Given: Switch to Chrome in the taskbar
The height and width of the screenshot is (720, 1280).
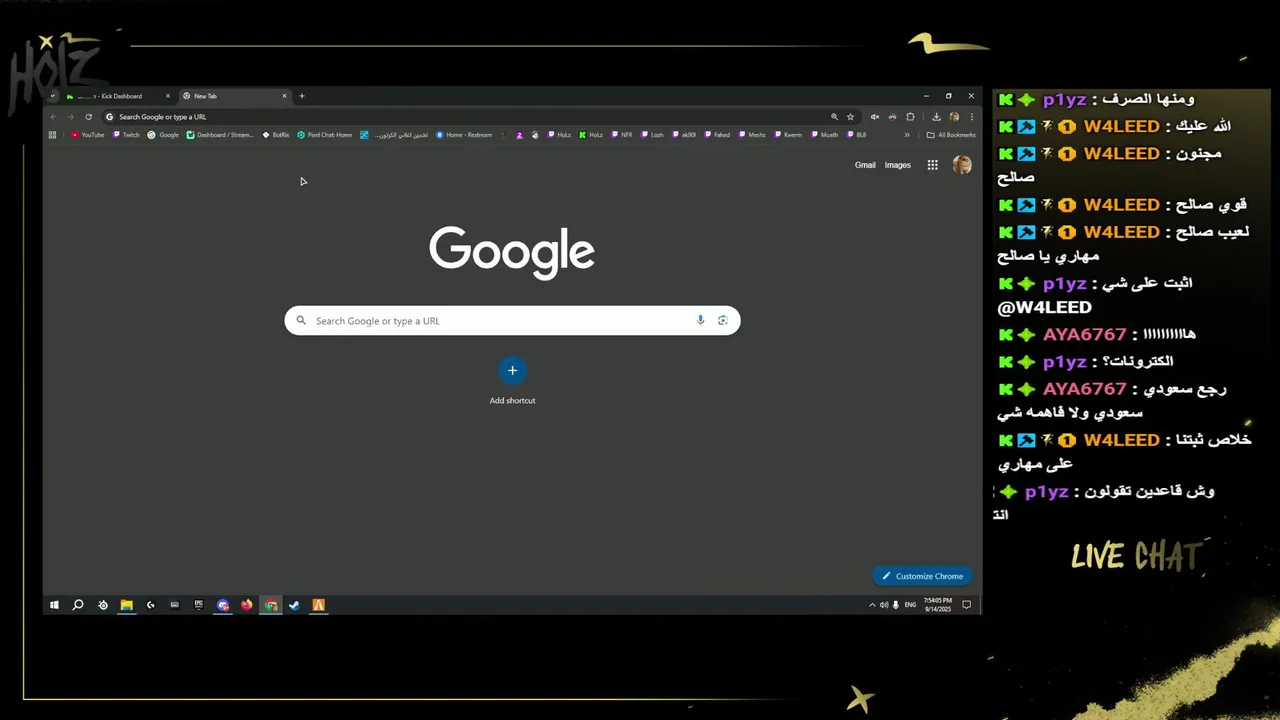Looking at the screenshot, I should click(x=271, y=605).
